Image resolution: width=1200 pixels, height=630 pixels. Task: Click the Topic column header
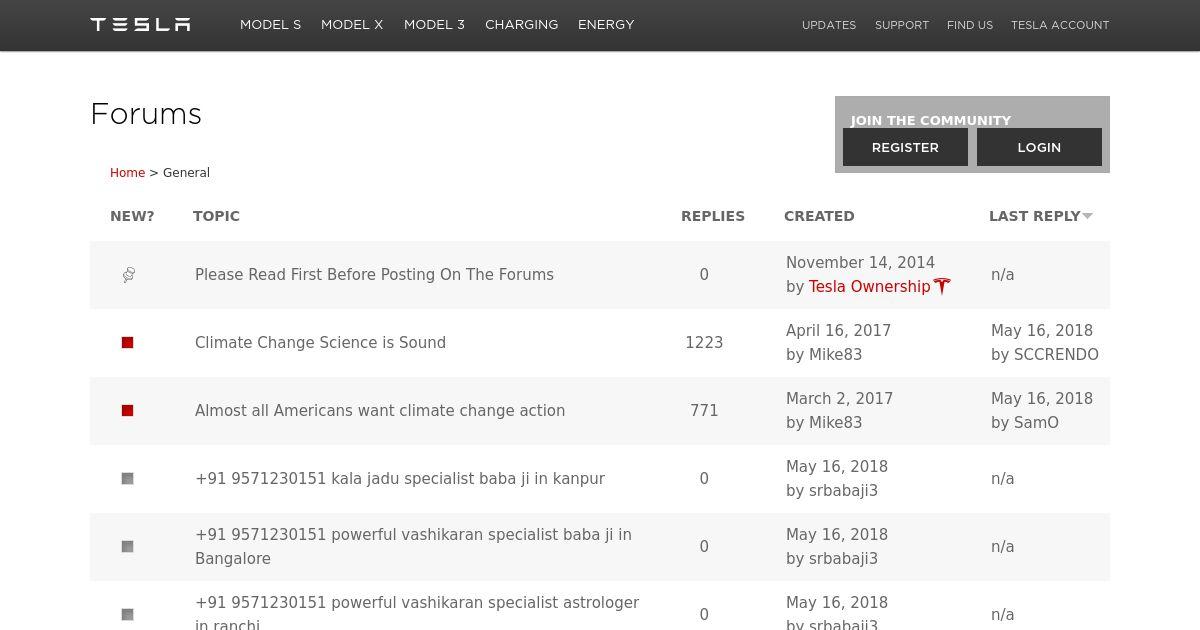pos(216,216)
